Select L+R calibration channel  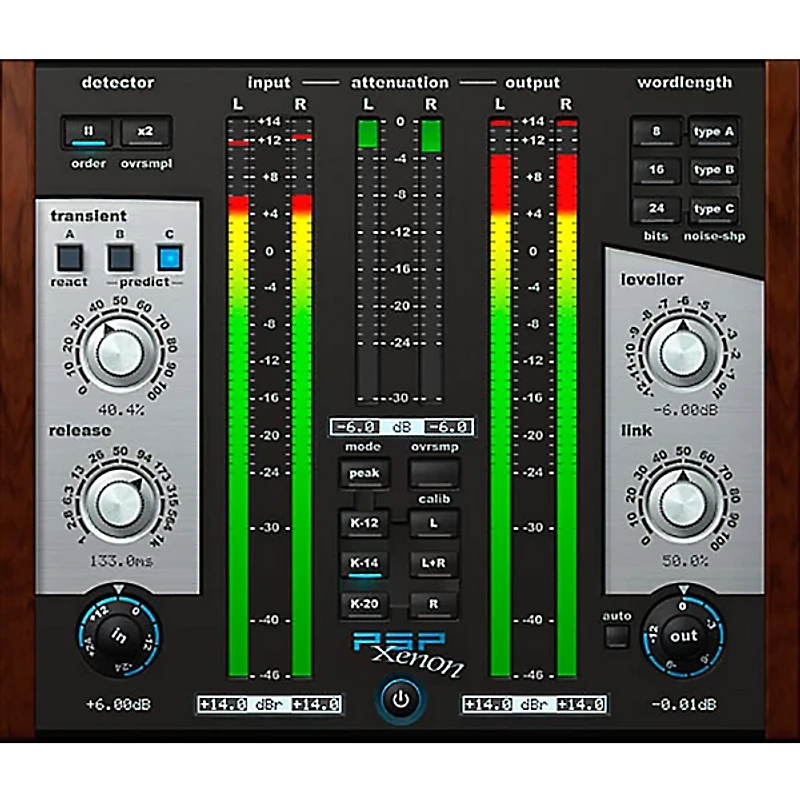(x=431, y=562)
